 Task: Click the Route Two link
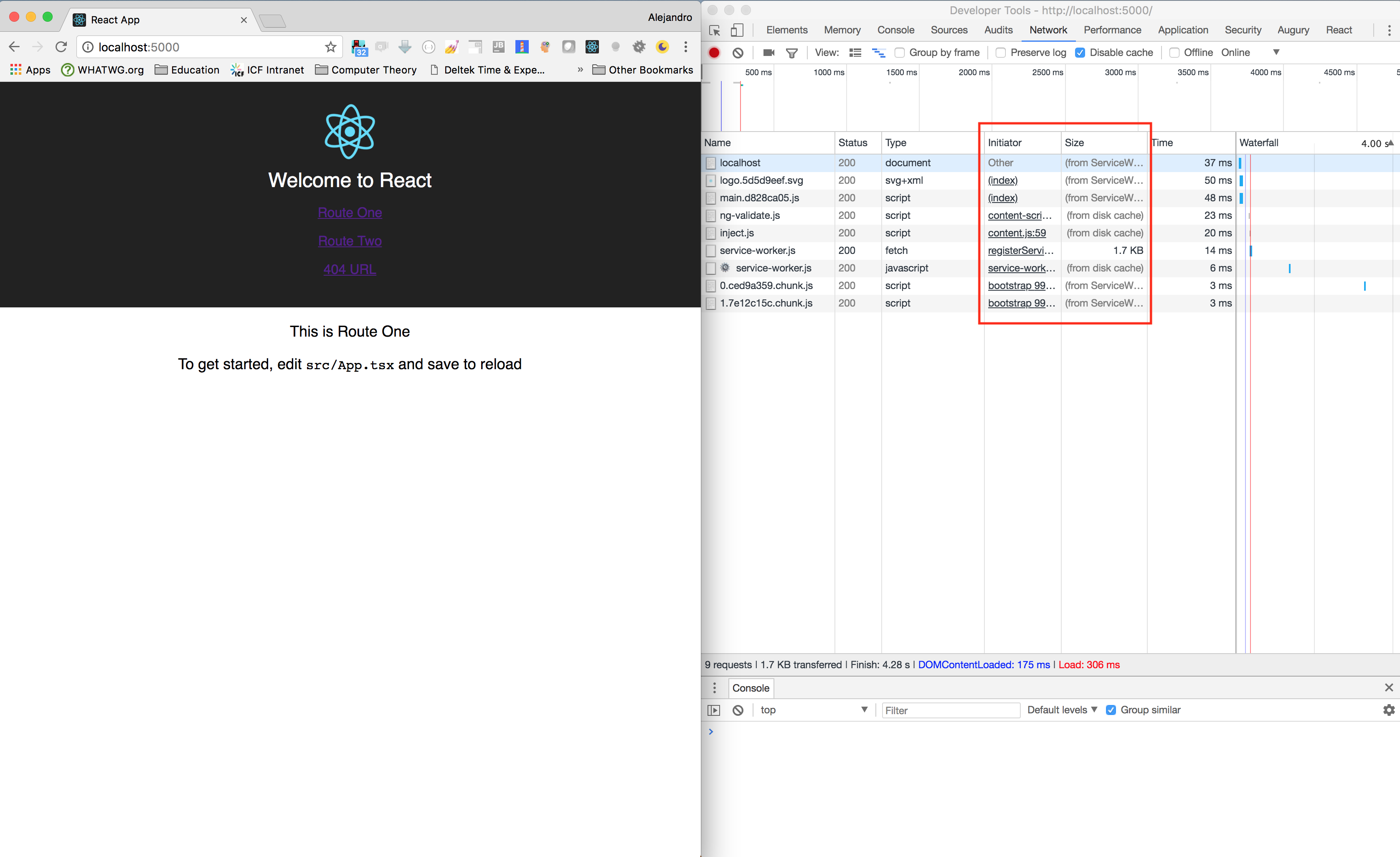tap(350, 241)
